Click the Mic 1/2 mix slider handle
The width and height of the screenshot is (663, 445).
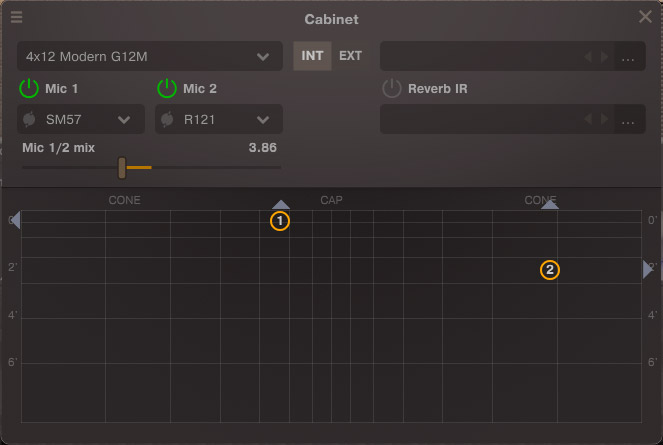tap(122, 167)
